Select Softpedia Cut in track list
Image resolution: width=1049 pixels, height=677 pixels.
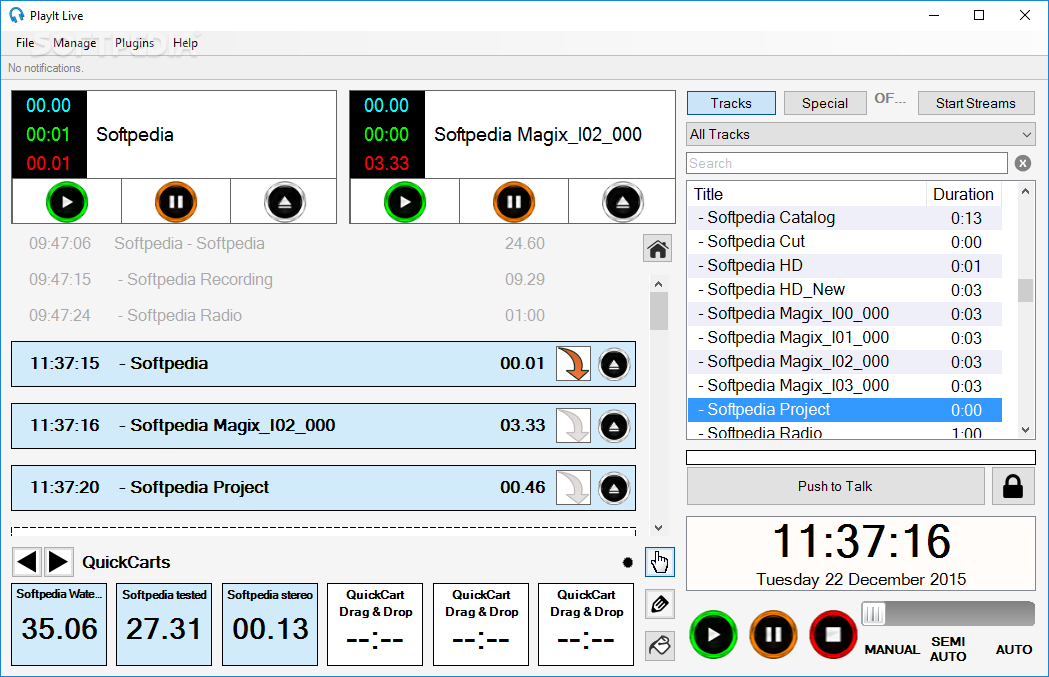point(845,242)
